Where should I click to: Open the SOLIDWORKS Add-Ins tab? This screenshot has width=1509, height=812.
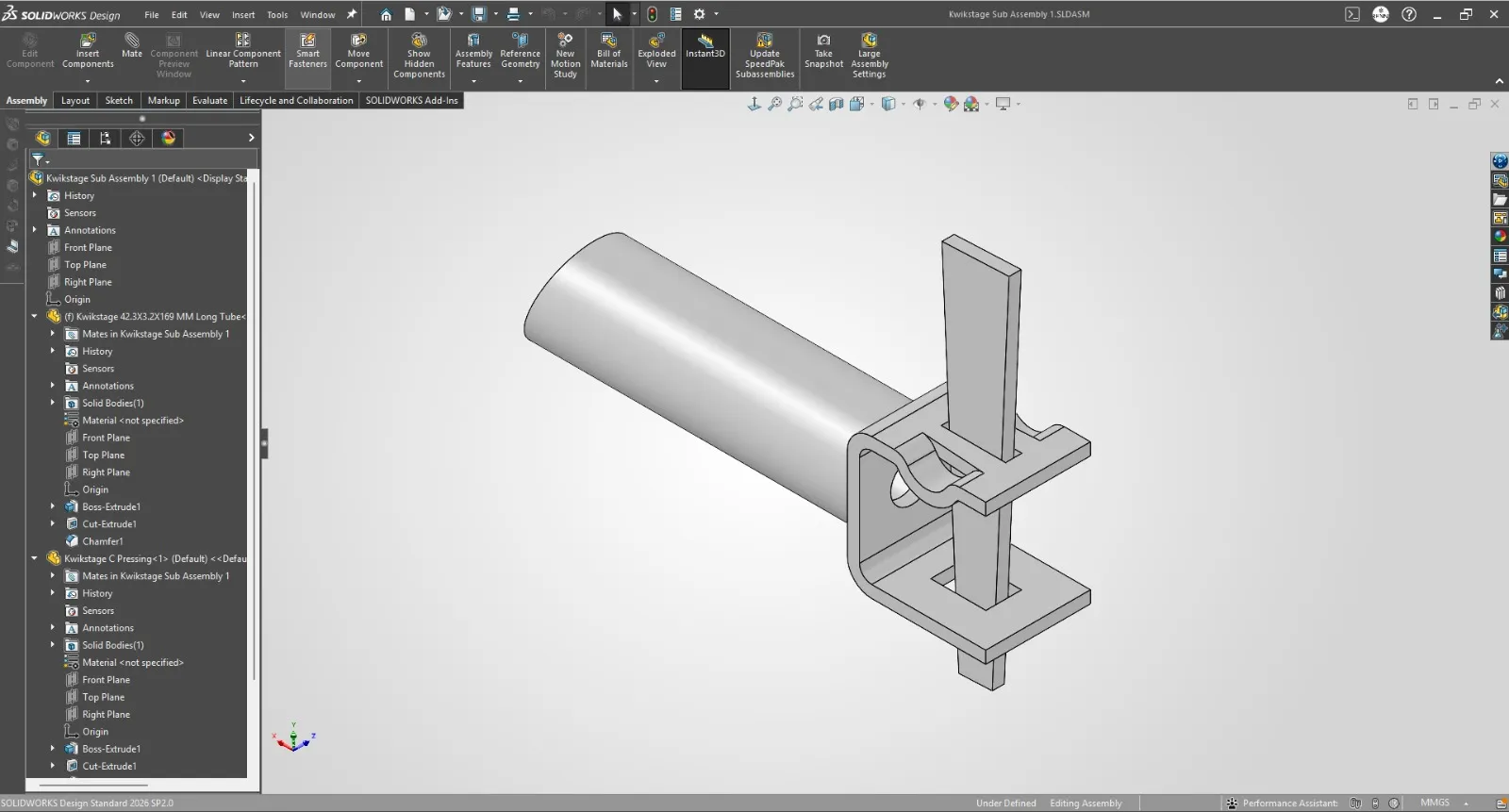[x=411, y=101]
